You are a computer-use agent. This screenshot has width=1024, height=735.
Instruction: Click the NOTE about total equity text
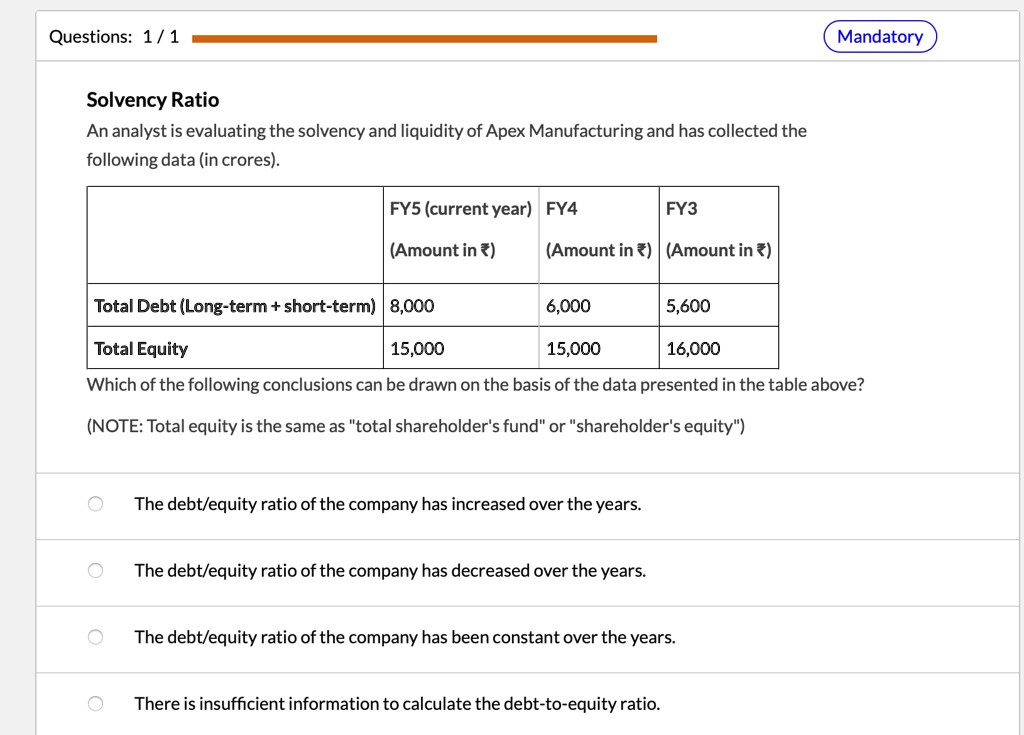(415, 426)
